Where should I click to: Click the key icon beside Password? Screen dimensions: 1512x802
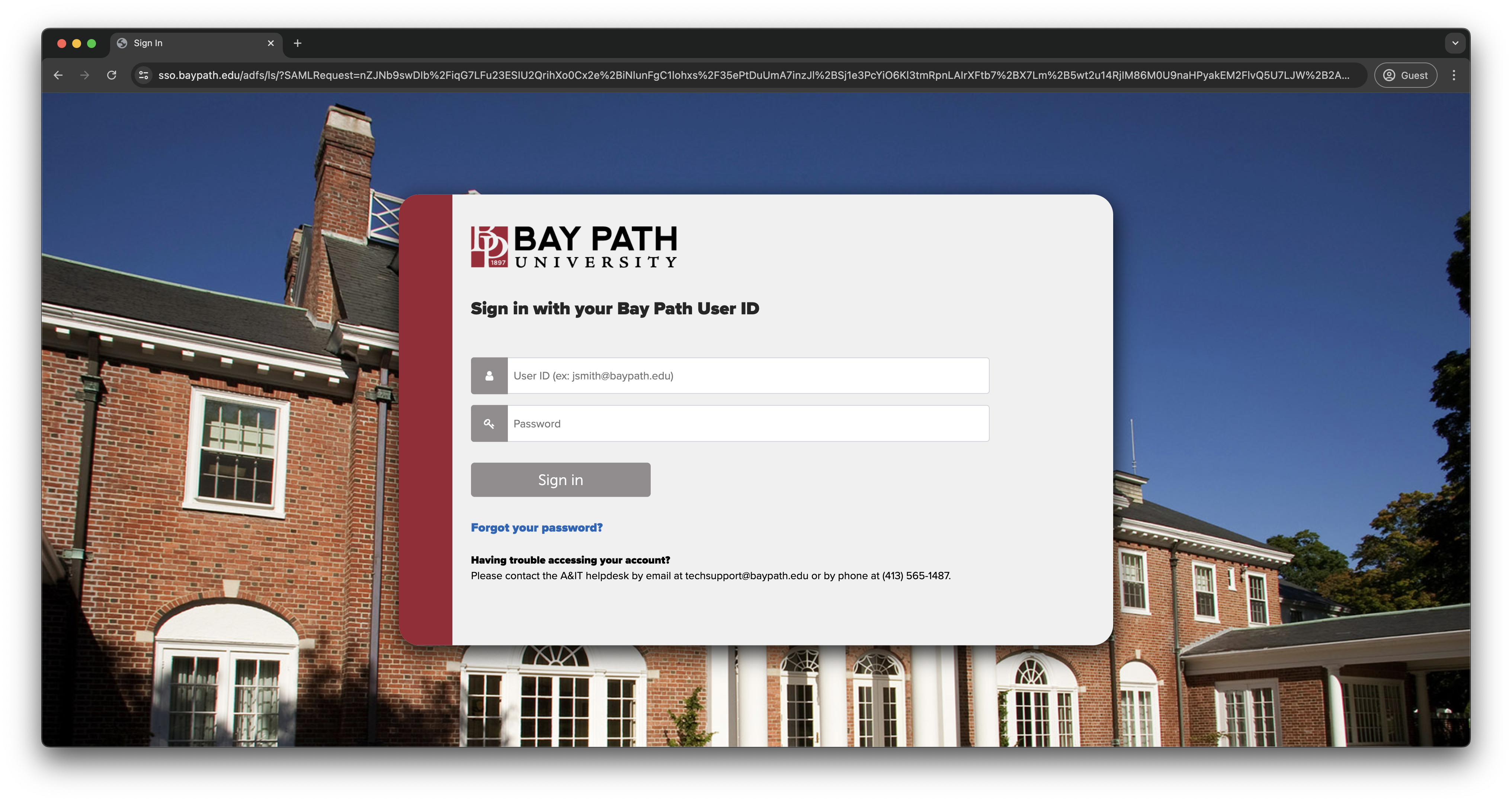(489, 424)
